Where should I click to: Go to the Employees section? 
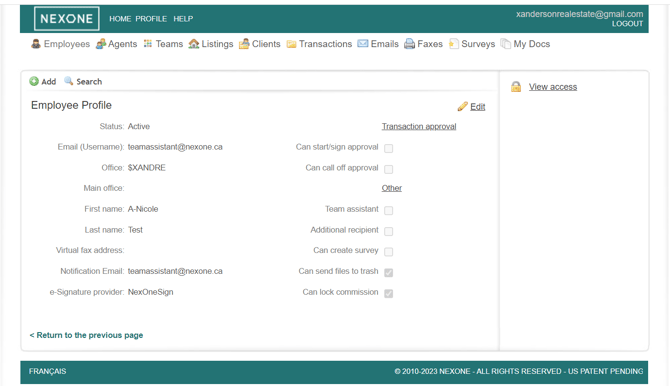67,44
